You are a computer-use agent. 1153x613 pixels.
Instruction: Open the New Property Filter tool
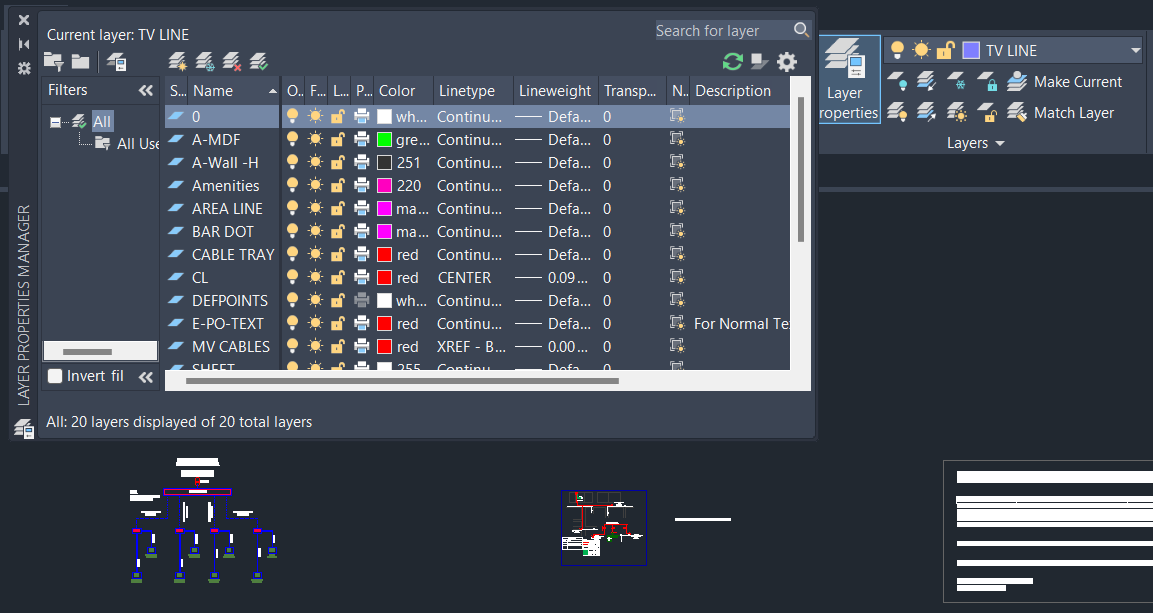click(53, 61)
